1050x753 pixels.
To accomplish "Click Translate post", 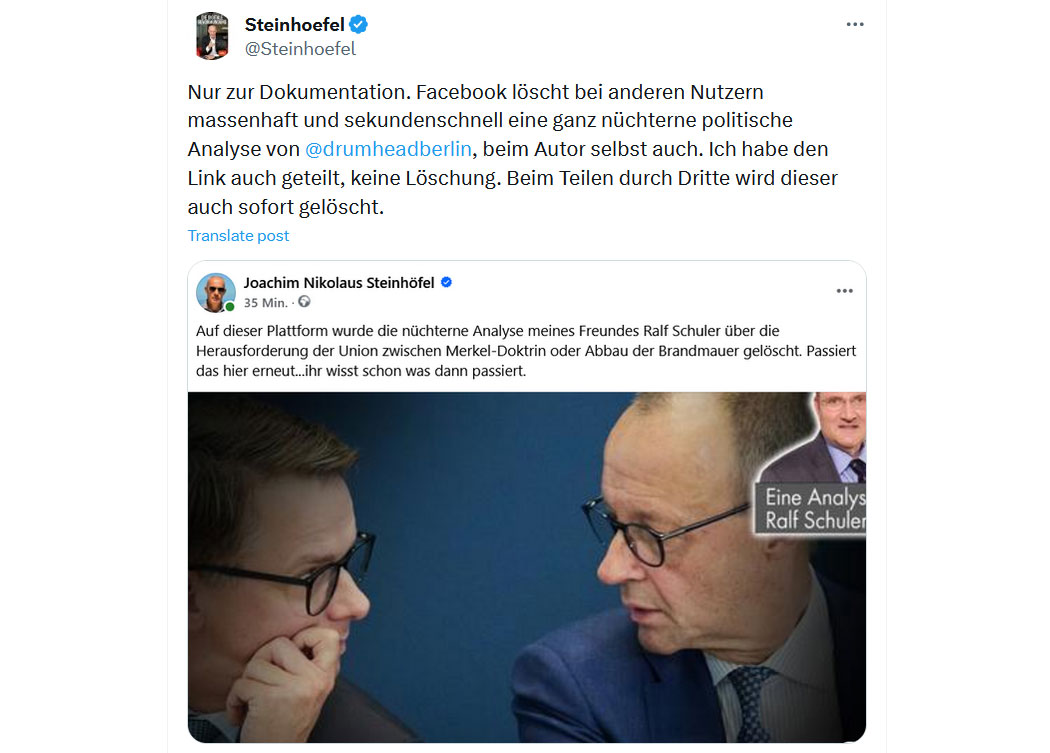I will tap(238, 236).
